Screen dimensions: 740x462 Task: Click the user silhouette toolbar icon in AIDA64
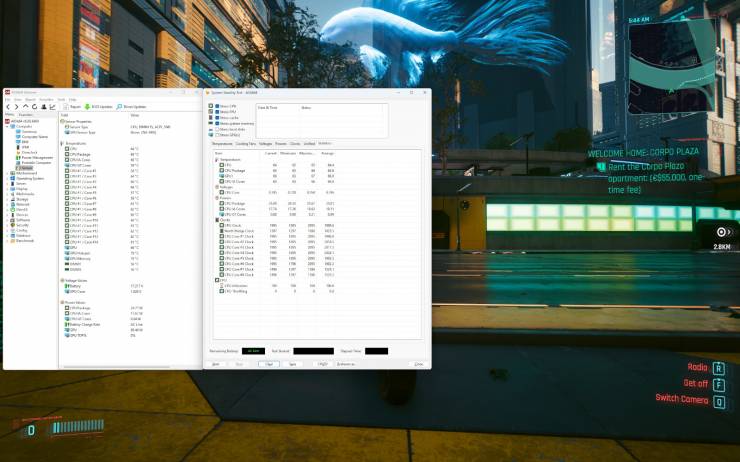tap(43, 107)
